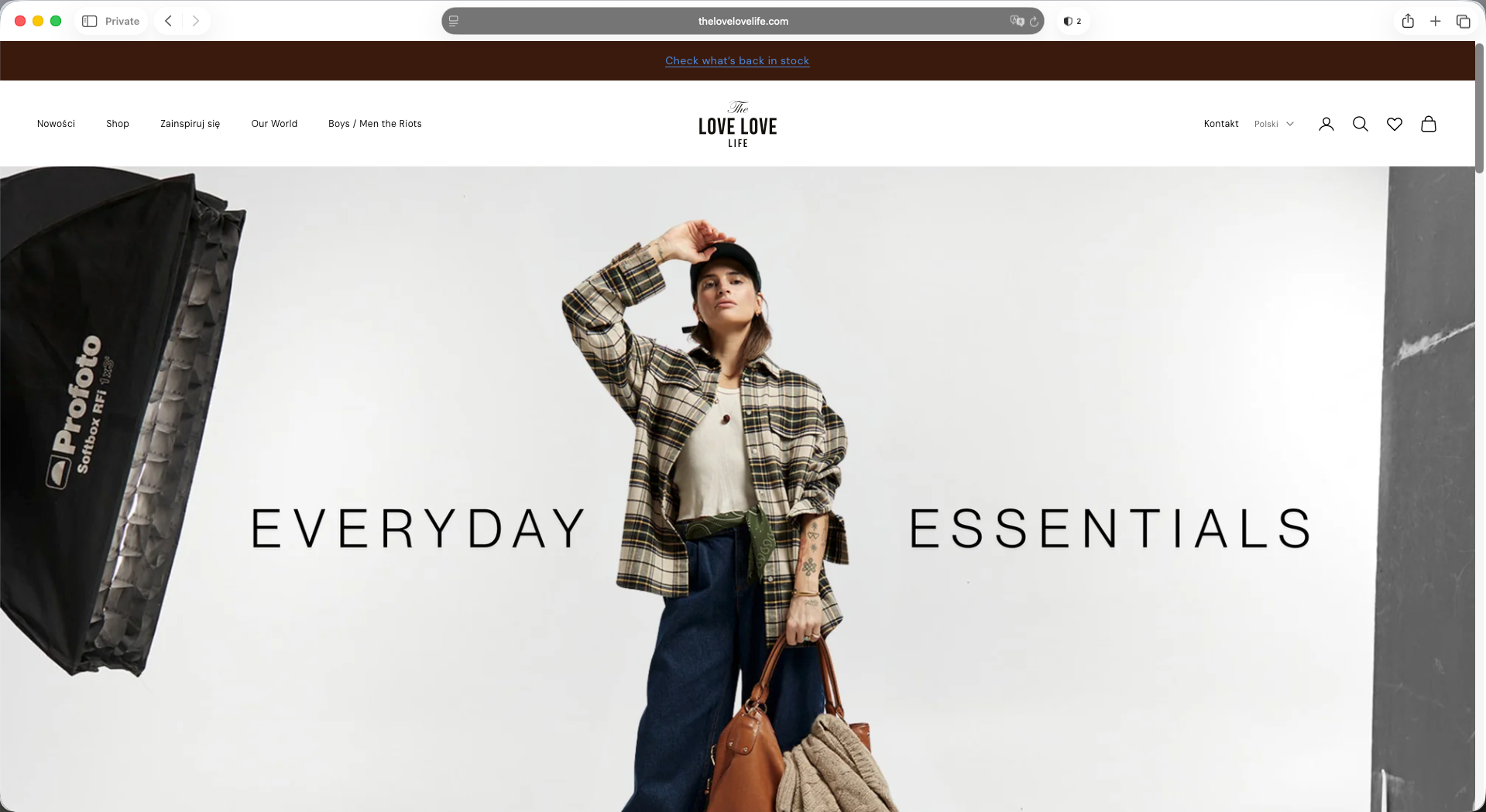The image size is (1486, 812).
Task: View wishlist heart icon
Action: (x=1395, y=124)
